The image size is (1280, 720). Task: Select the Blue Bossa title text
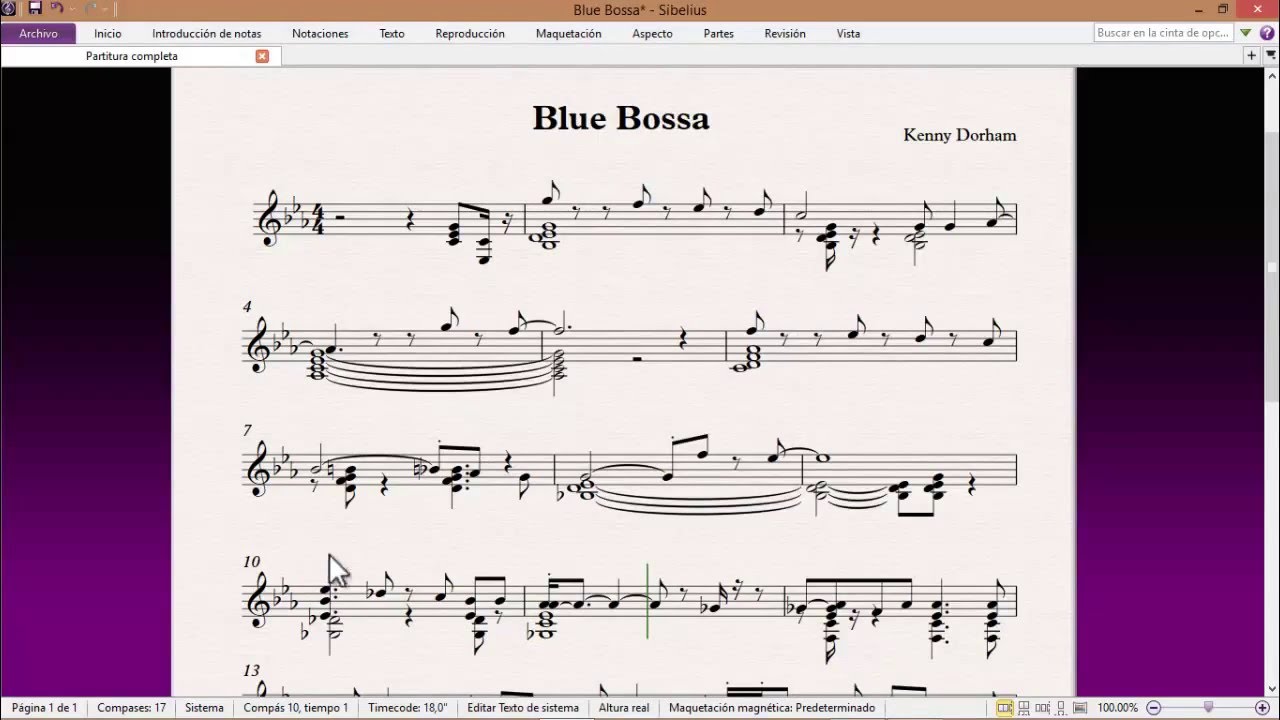pyautogui.click(x=621, y=118)
